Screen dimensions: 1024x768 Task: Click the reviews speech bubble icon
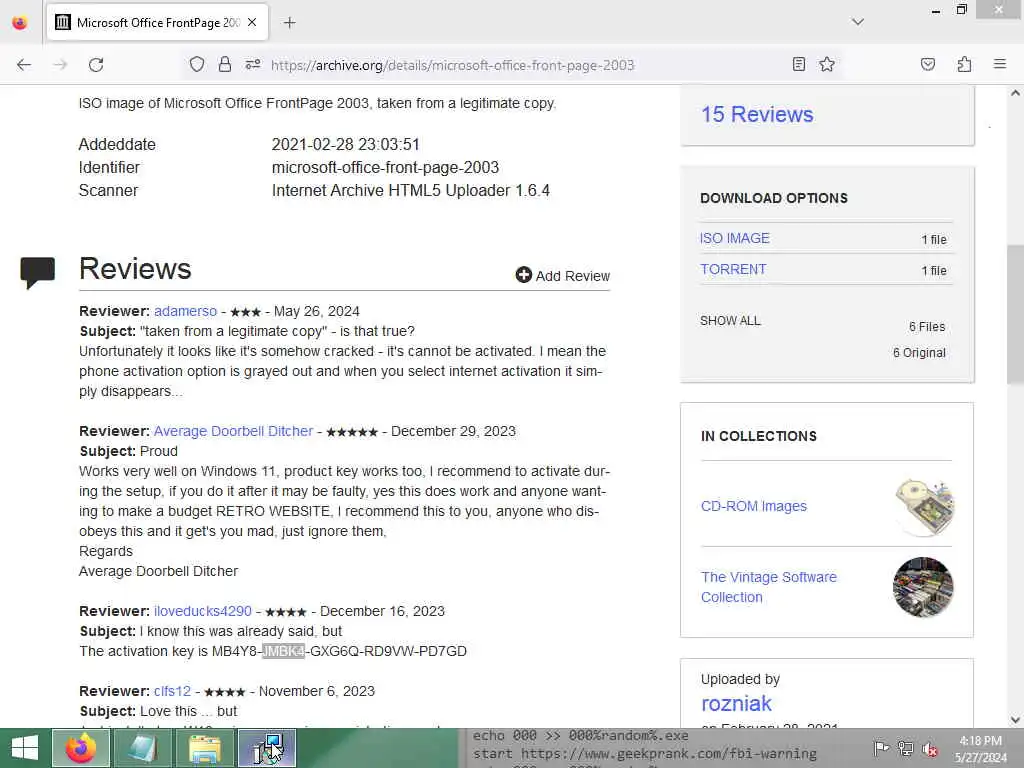37,272
